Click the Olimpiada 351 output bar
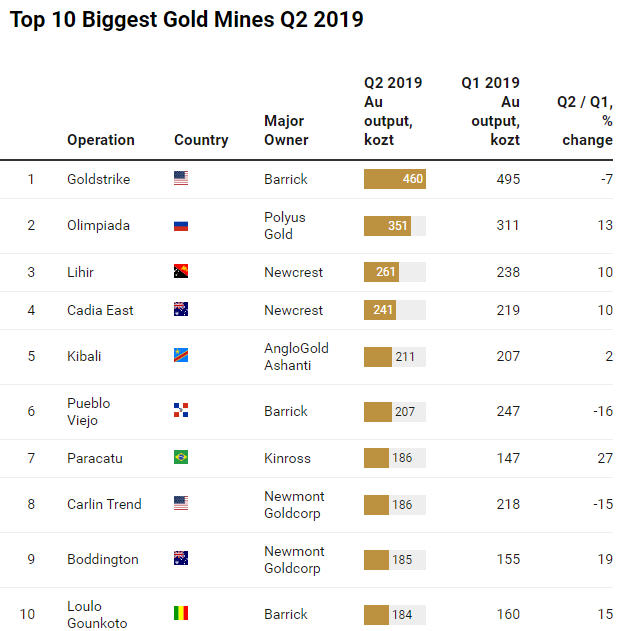 (x=388, y=226)
